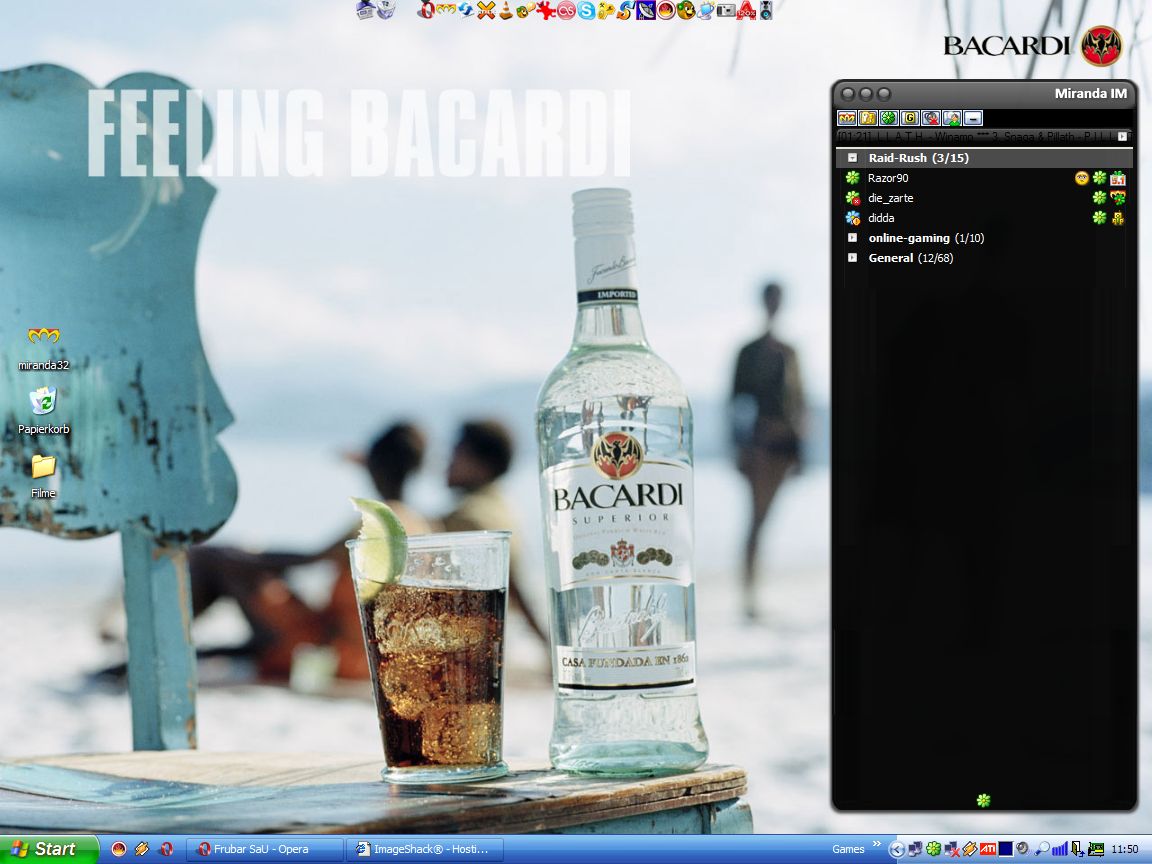
Task: Launch Skype from the top dock
Action: [x=586, y=10]
